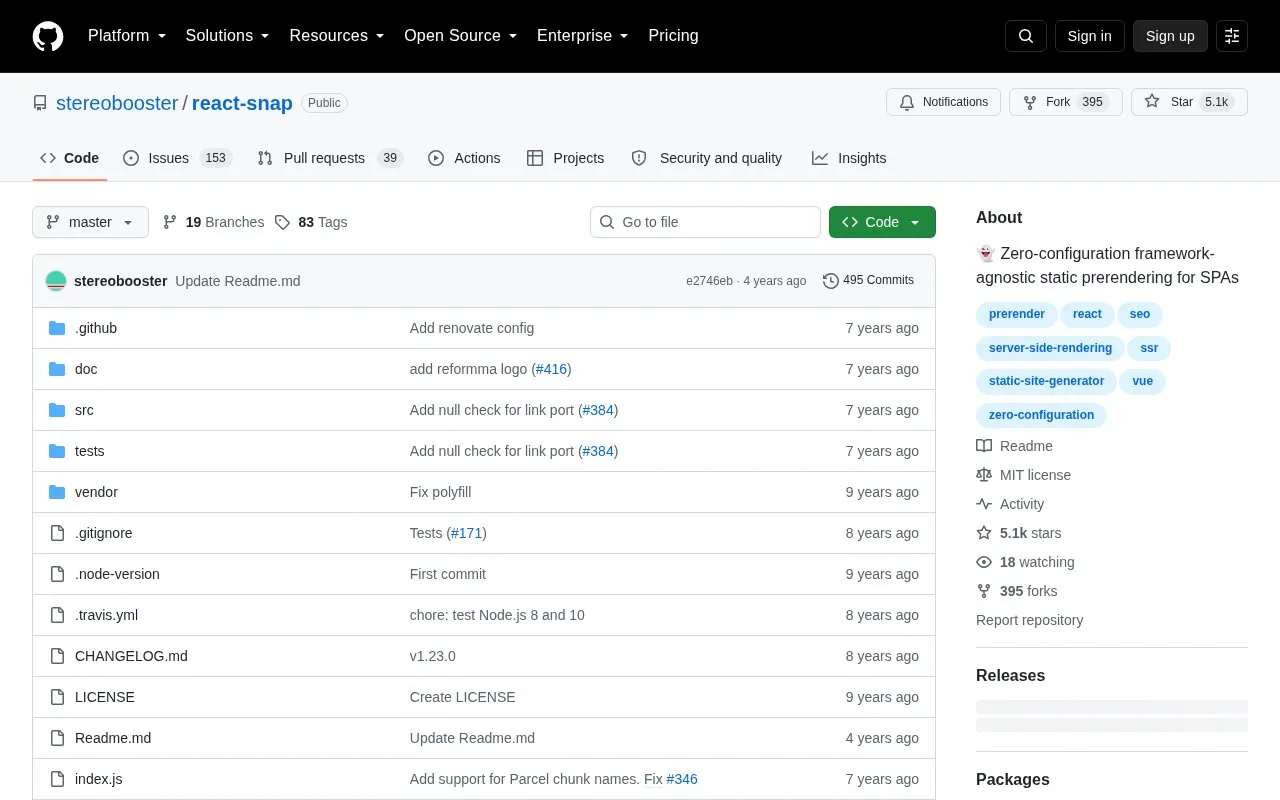Switch to the Issues tab
This screenshot has width=1280, height=800.
(x=177, y=158)
